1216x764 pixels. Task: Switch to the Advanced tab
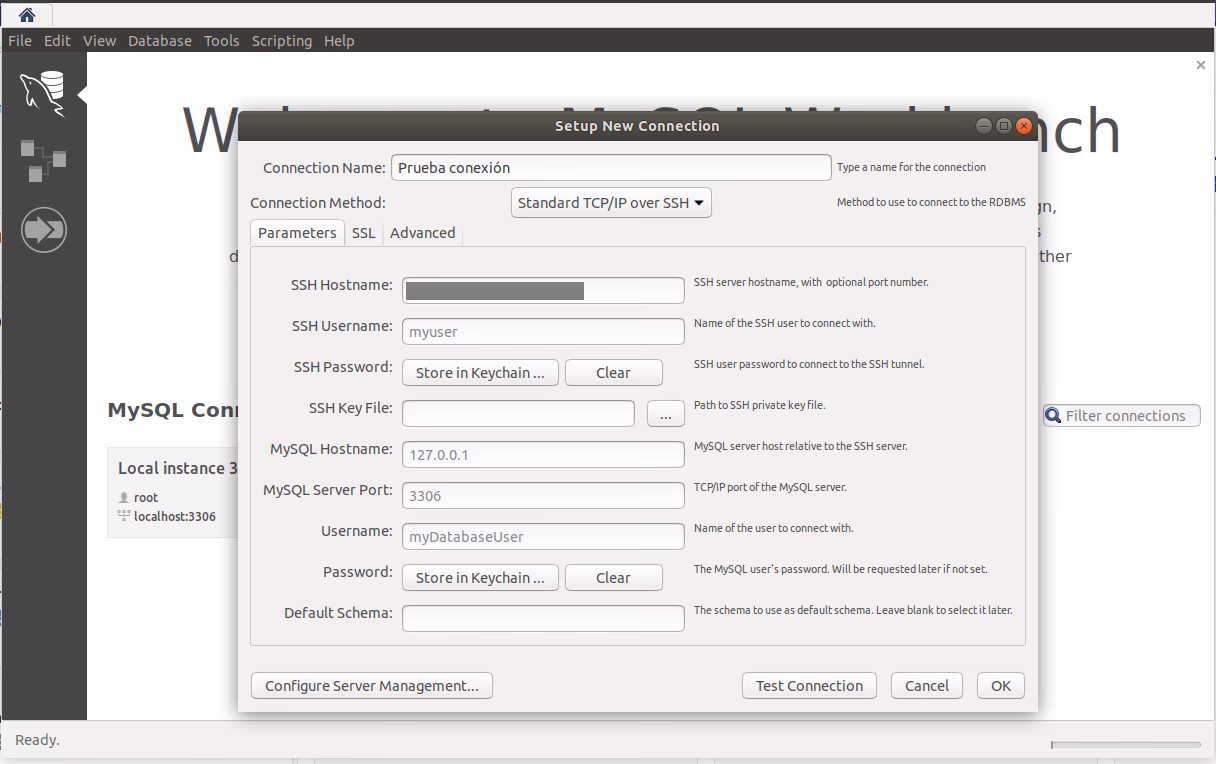[423, 233]
